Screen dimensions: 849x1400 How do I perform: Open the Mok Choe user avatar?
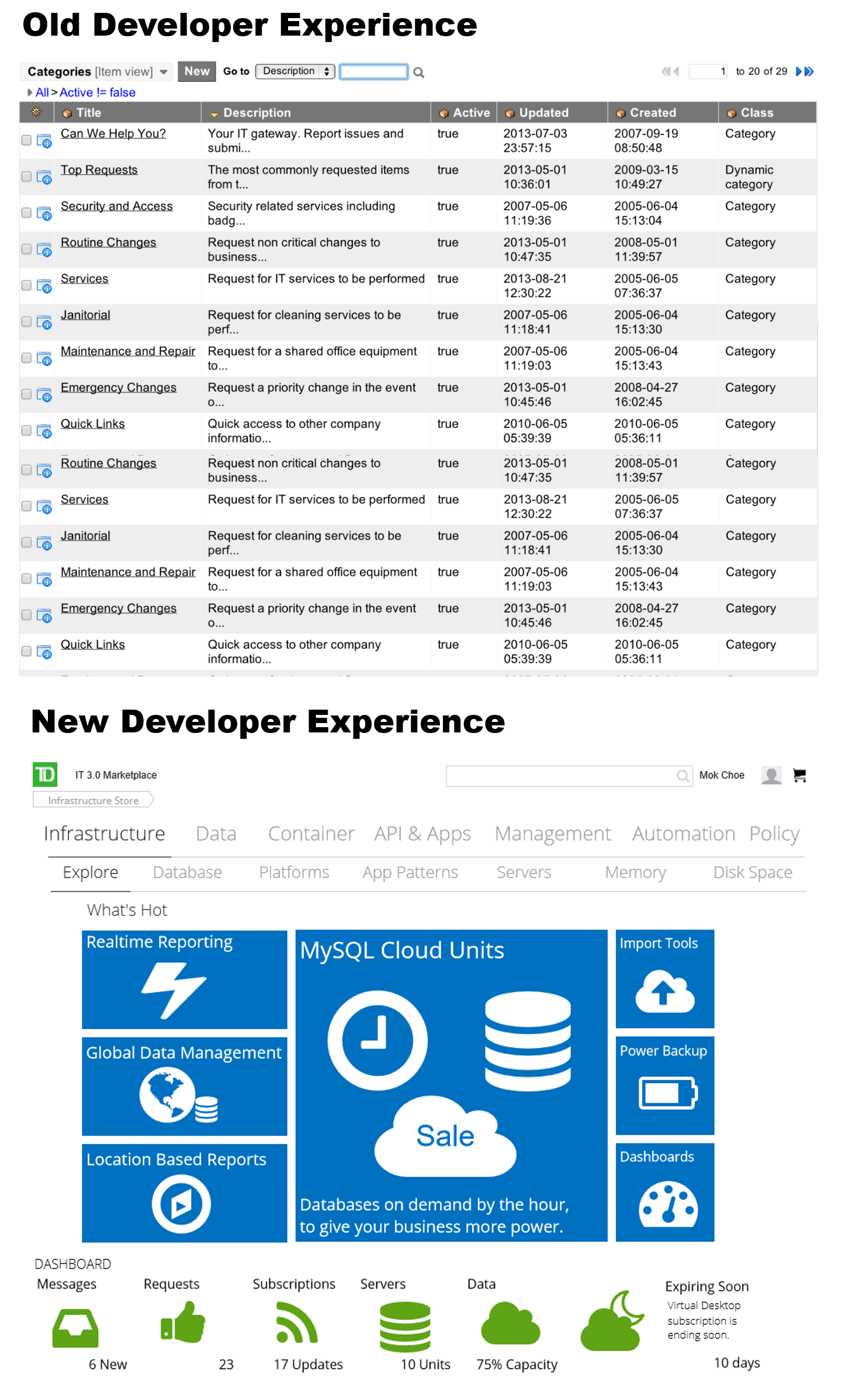(x=771, y=775)
